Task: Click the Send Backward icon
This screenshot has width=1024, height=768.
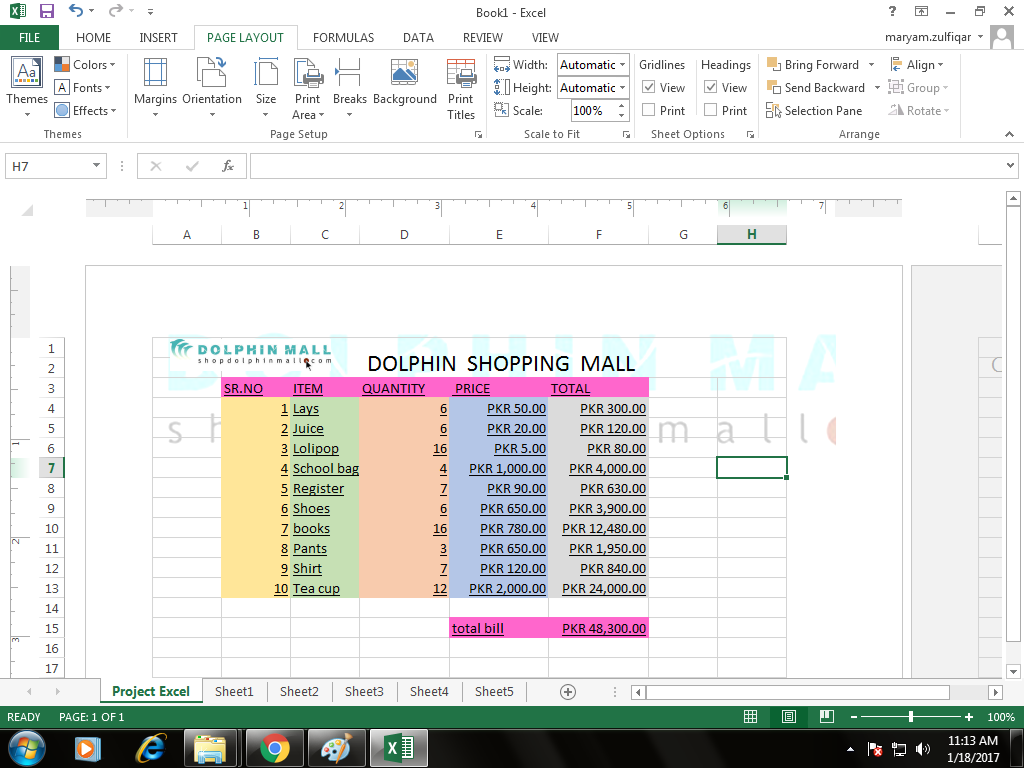Action: coord(773,87)
